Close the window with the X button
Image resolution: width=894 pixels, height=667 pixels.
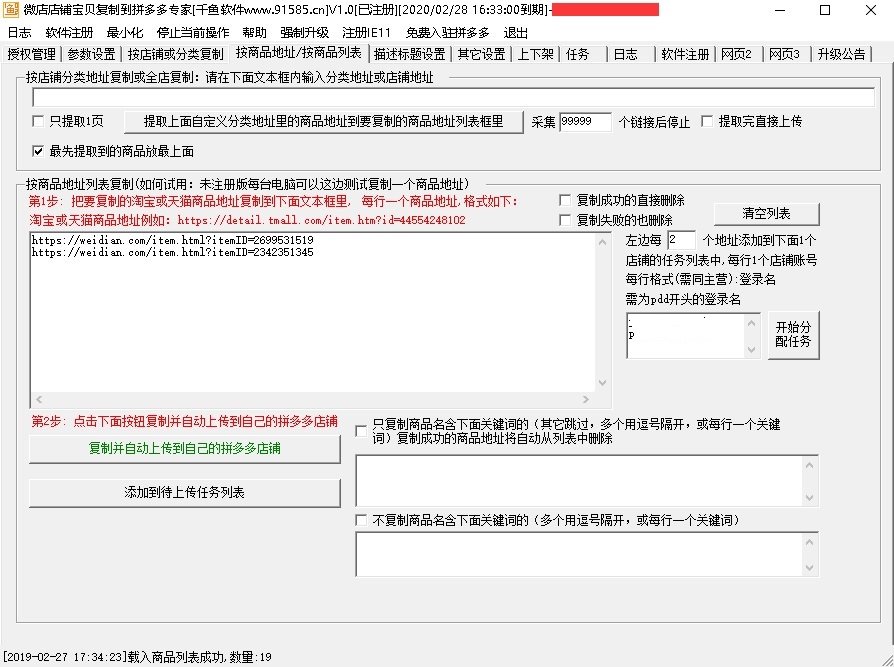[871, 10]
